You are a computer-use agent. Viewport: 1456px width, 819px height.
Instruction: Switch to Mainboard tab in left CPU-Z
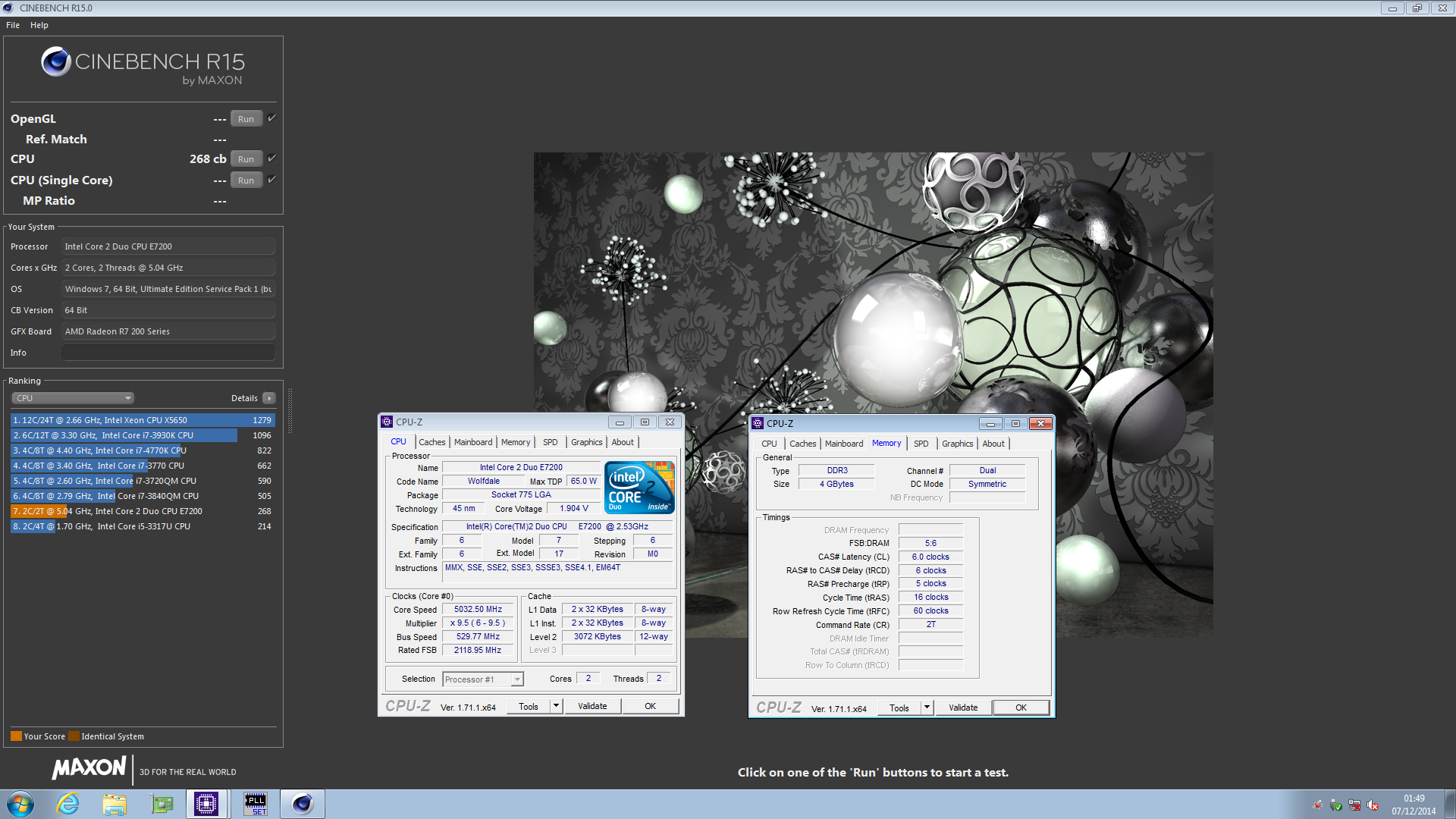tap(473, 442)
